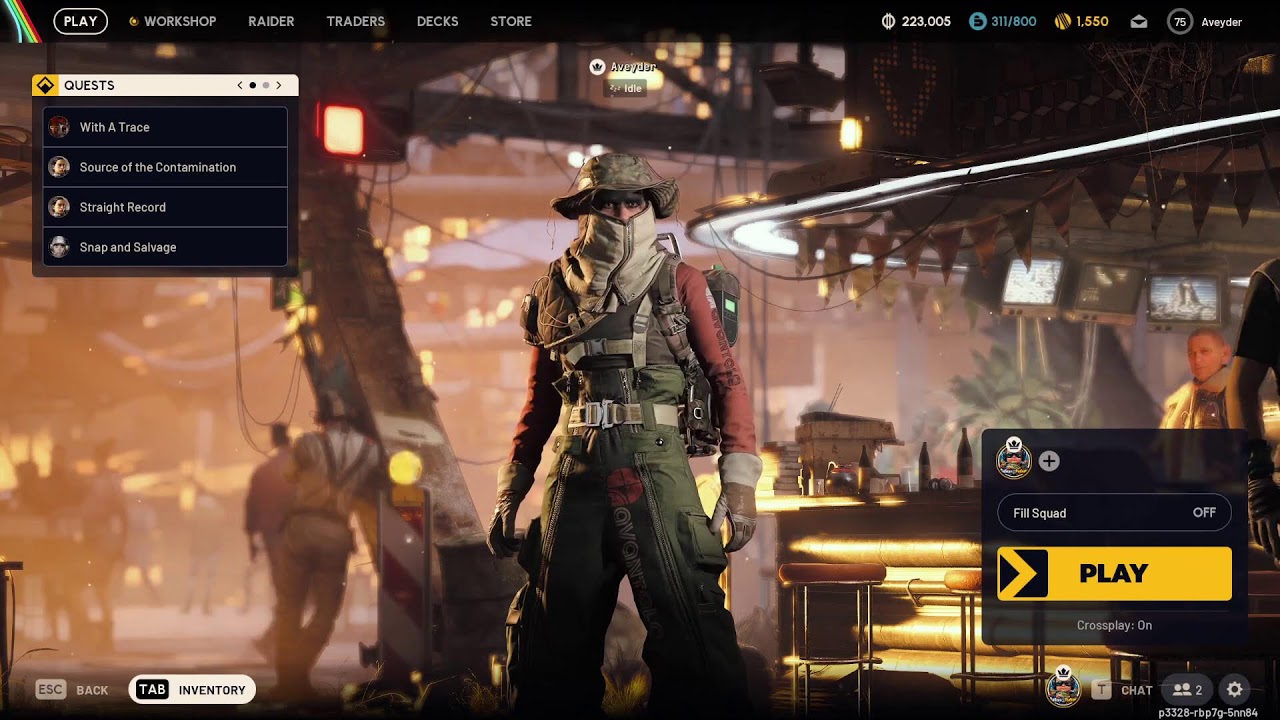Click the 1,550 gold balance
This screenshot has width=1280, height=720.
pos(1092,21)
